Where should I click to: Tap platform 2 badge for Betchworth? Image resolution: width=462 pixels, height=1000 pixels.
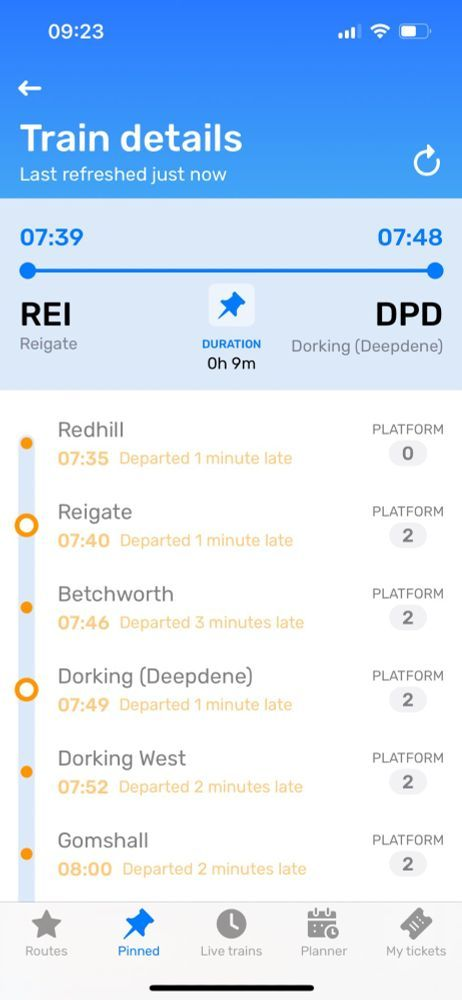point(408,617)
